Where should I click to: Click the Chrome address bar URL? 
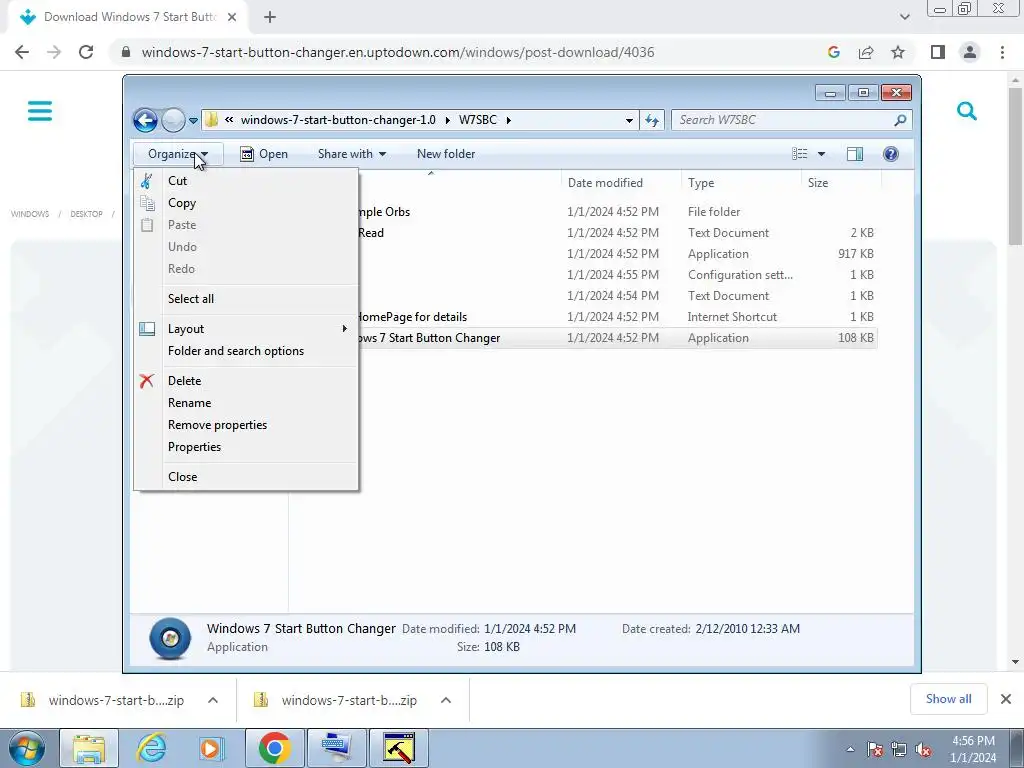pyautogui.click(x=398, y=52)
